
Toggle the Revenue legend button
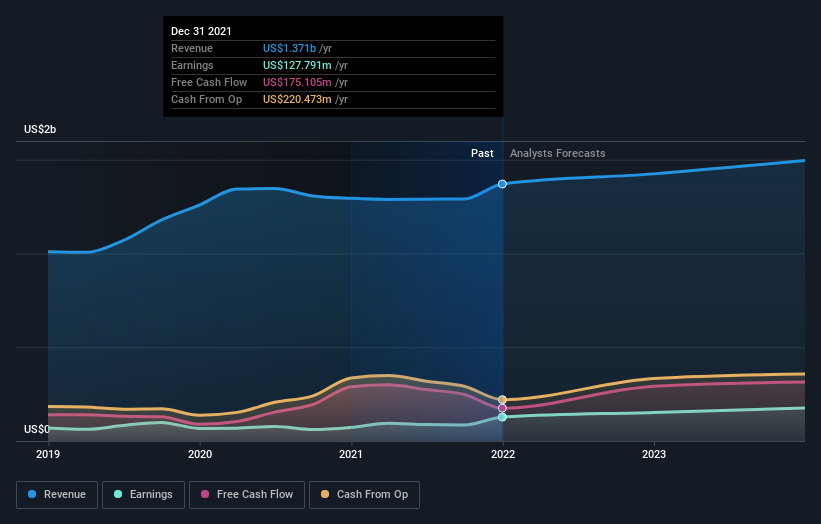pos(57,495)
